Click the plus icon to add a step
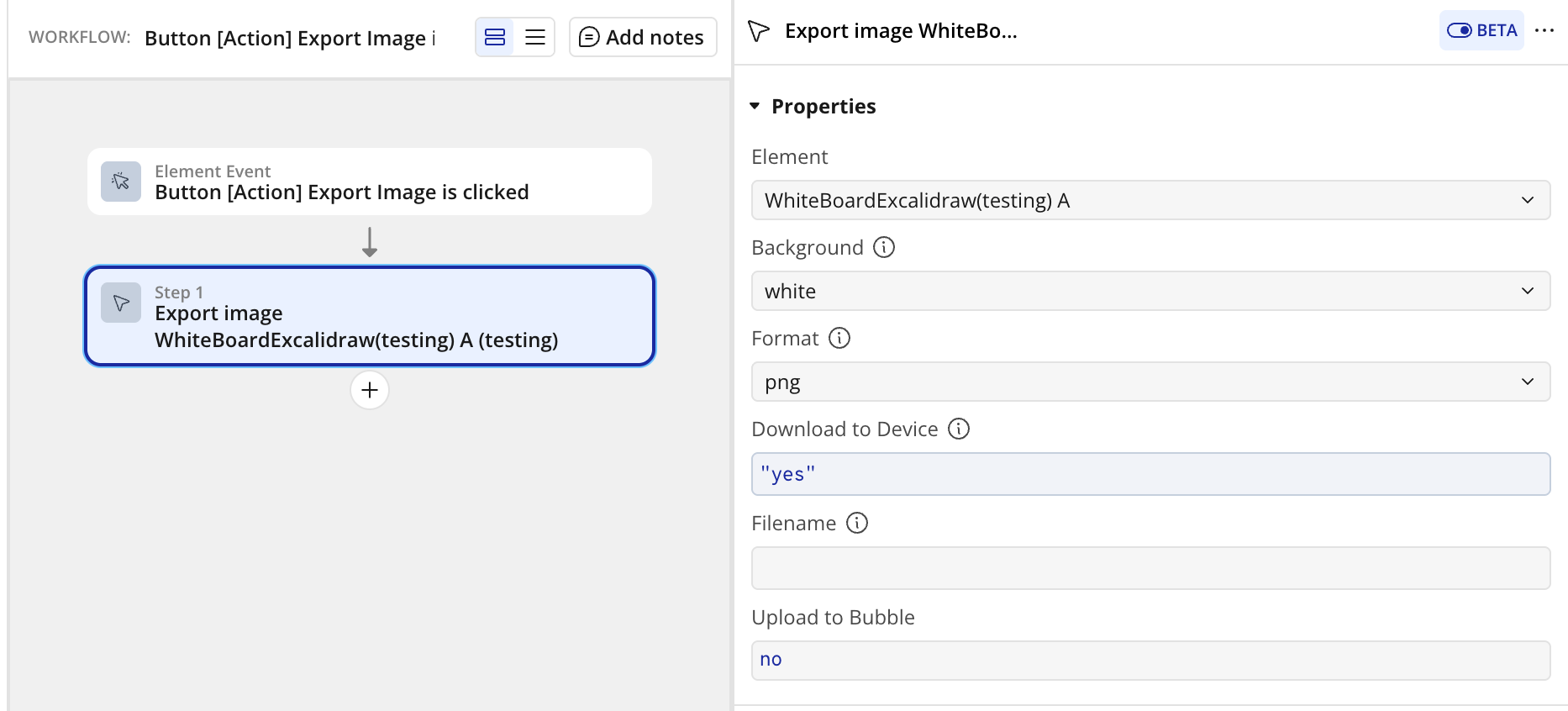This screenshot has width=1568, height=711. pyautogui.click(x=370, y=390)
